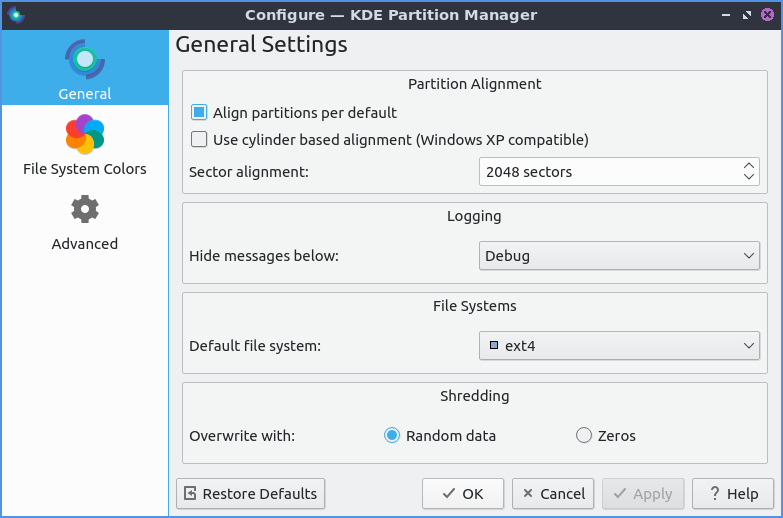Image resolution: width=783 pixels, height=518 pixels.
Task: Open the File System Colors page icon
Action: [x=85, y=135]
